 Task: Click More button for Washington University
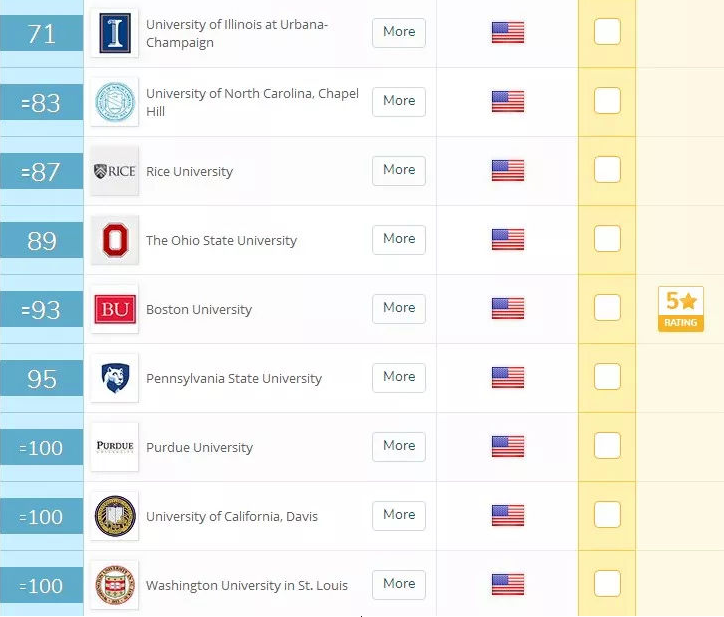tap(398, 585)
